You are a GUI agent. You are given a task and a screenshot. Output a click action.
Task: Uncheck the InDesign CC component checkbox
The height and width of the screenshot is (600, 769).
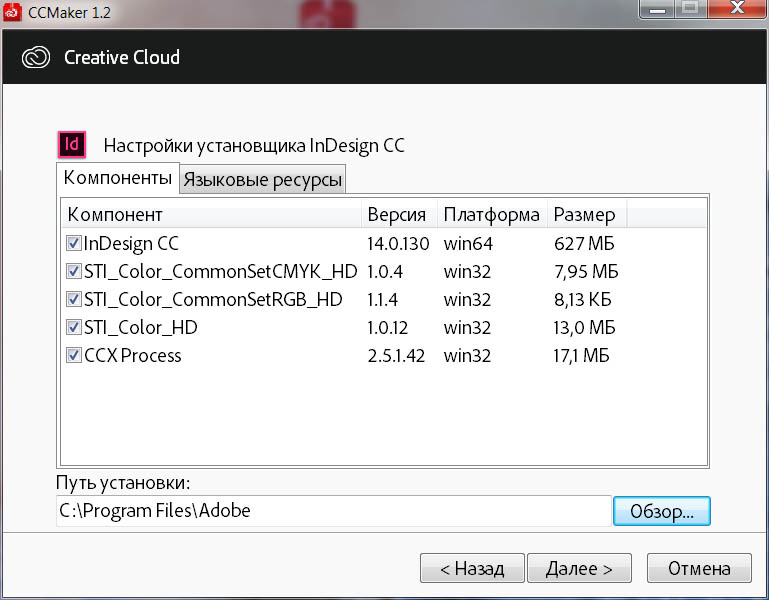pos(74,243)
